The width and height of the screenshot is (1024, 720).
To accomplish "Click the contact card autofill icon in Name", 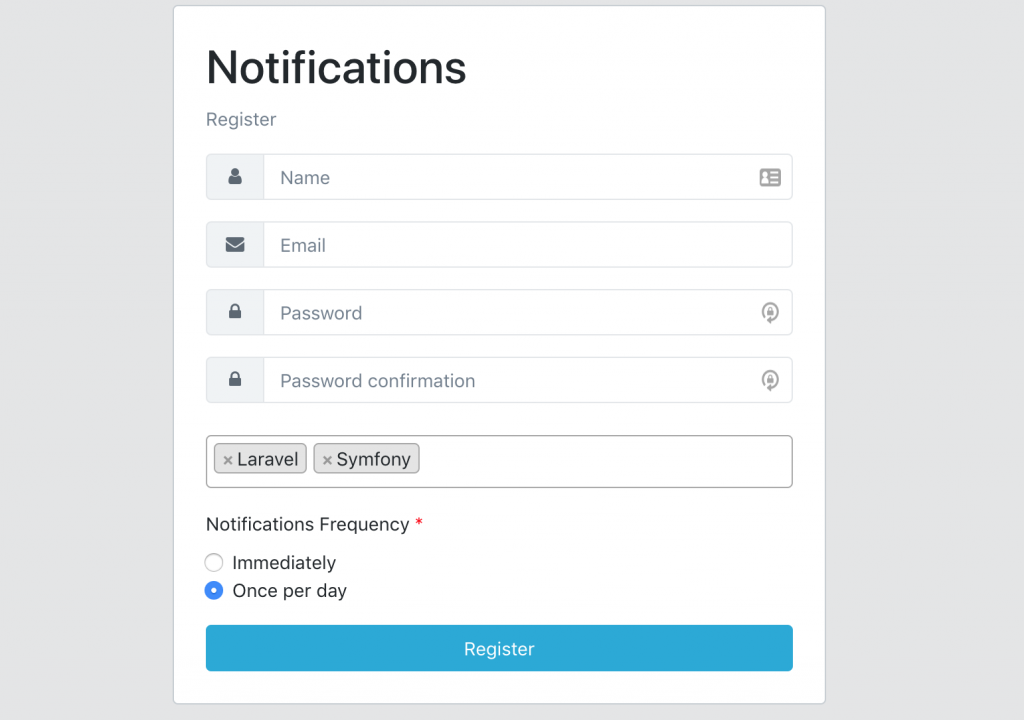I will pyautogui.click(x=770, y=177).
